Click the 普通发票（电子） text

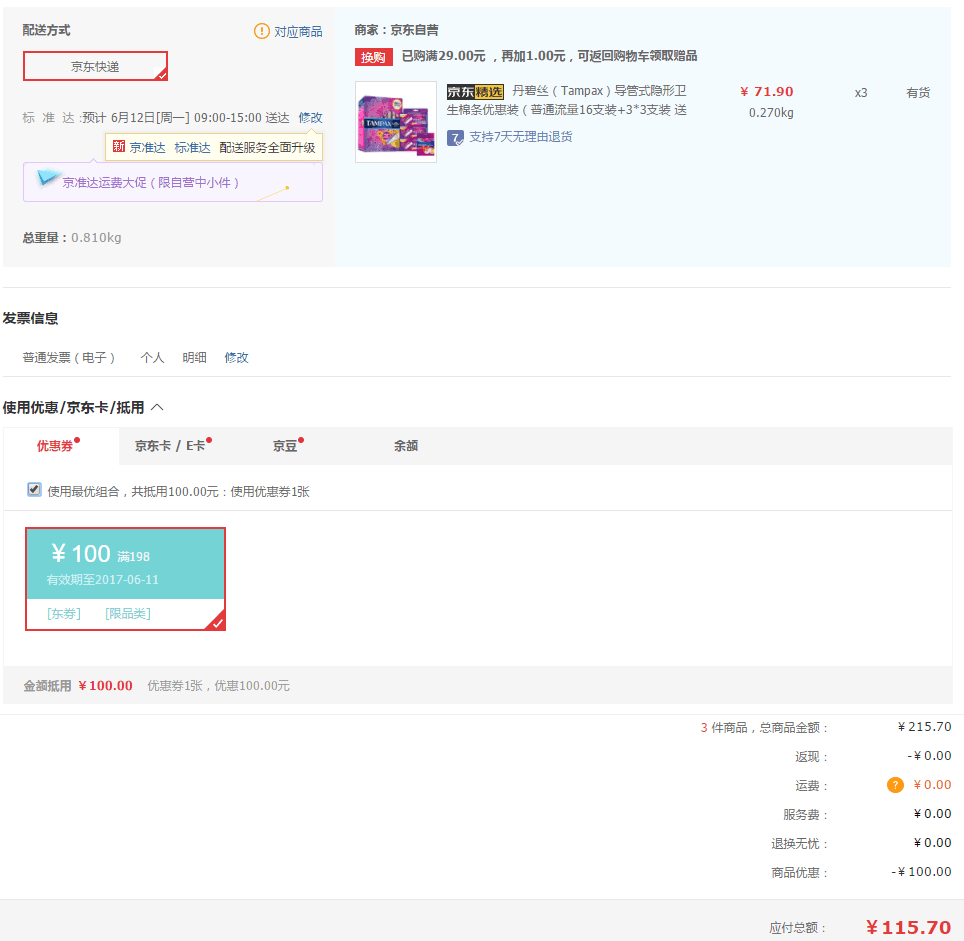point(69,358)
